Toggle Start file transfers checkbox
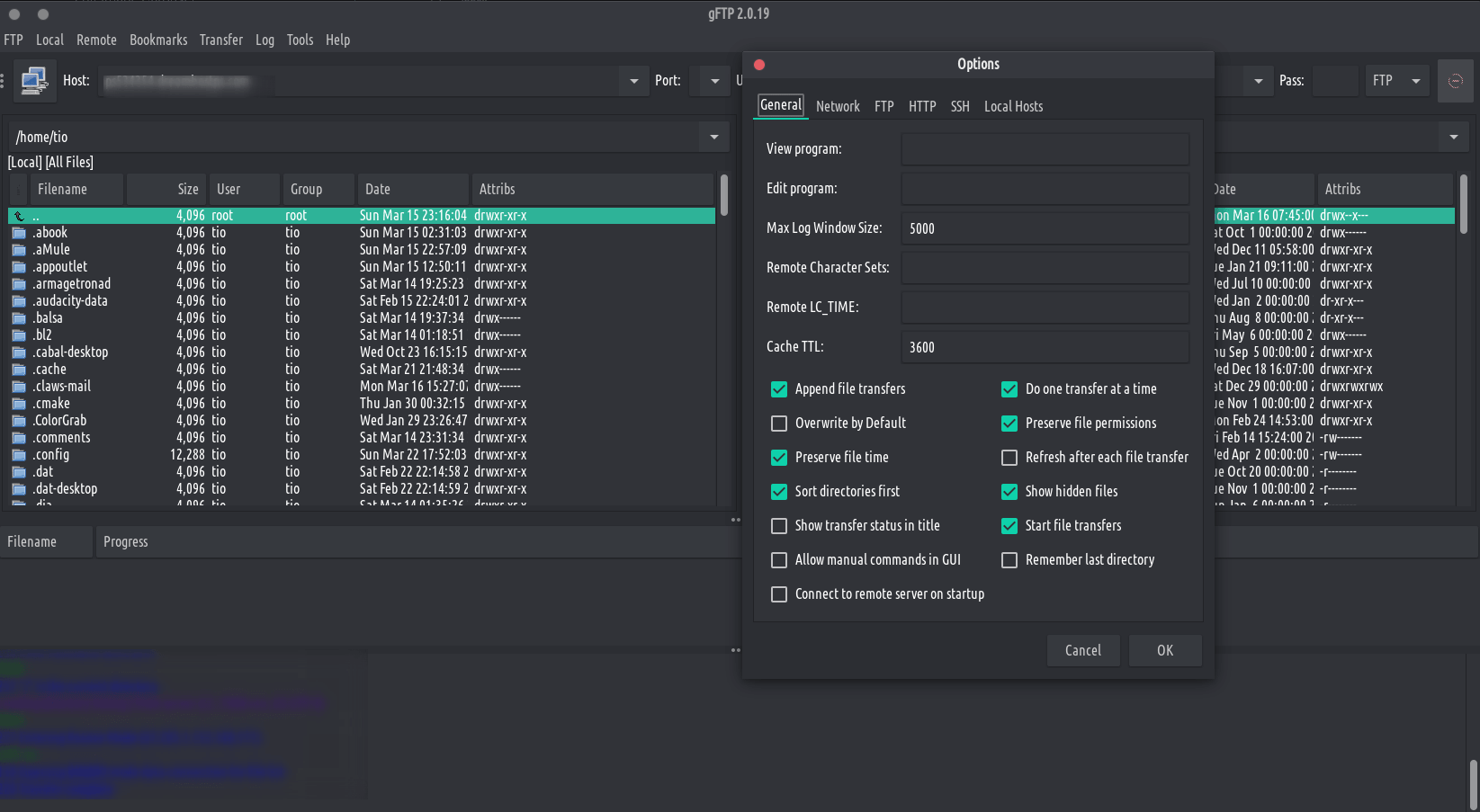Screen dimensions: 1480x812 [1009, 526]
